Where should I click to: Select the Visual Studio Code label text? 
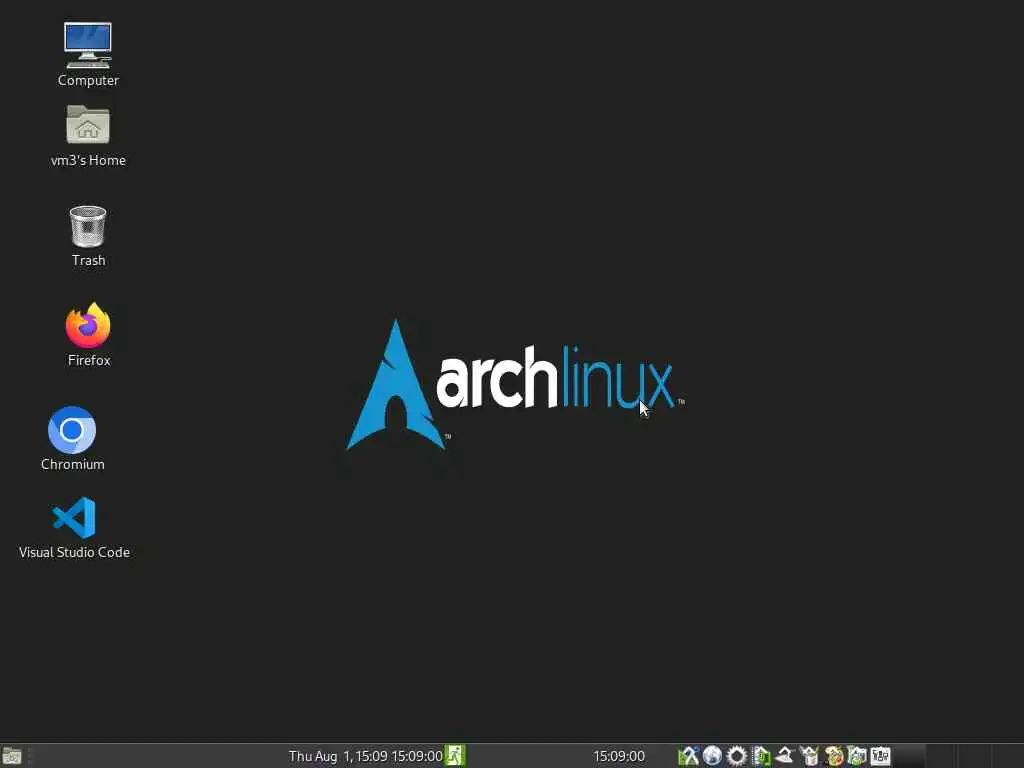[x=74, y=552]
